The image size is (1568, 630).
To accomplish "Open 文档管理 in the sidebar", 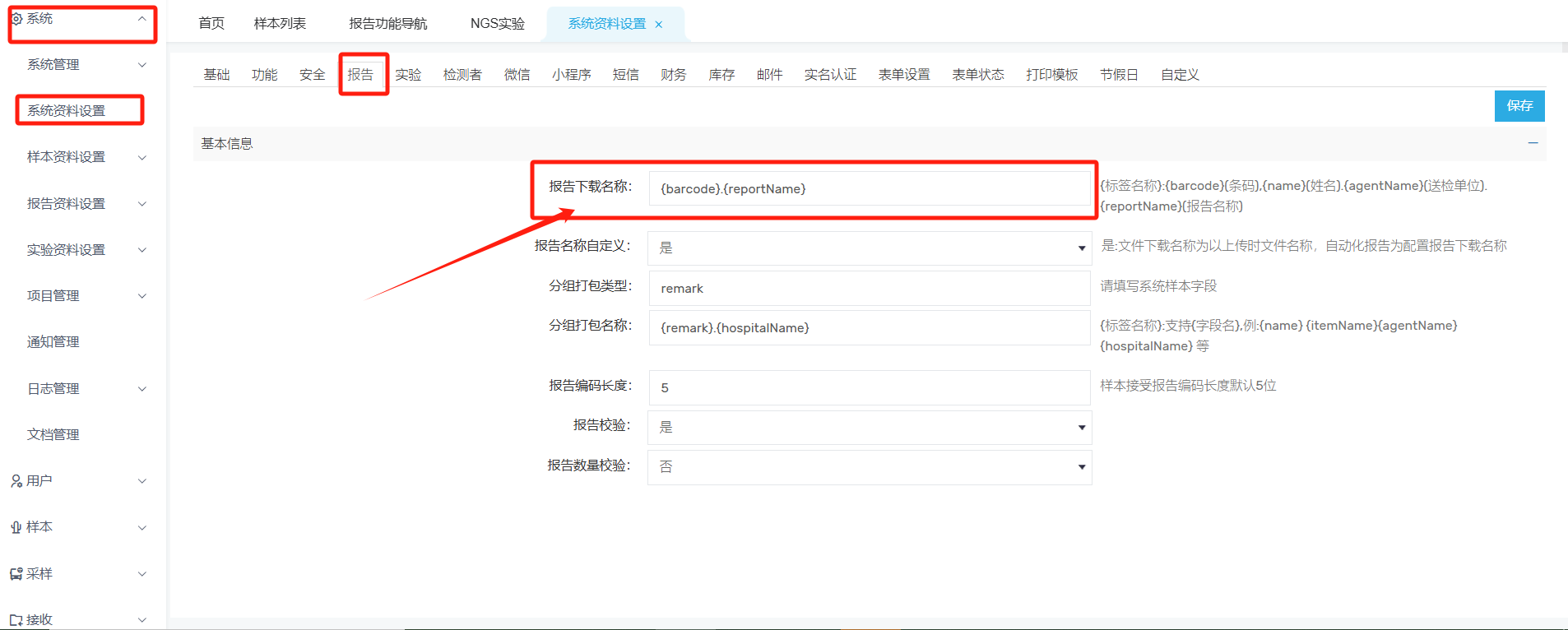I will (53, 435).
